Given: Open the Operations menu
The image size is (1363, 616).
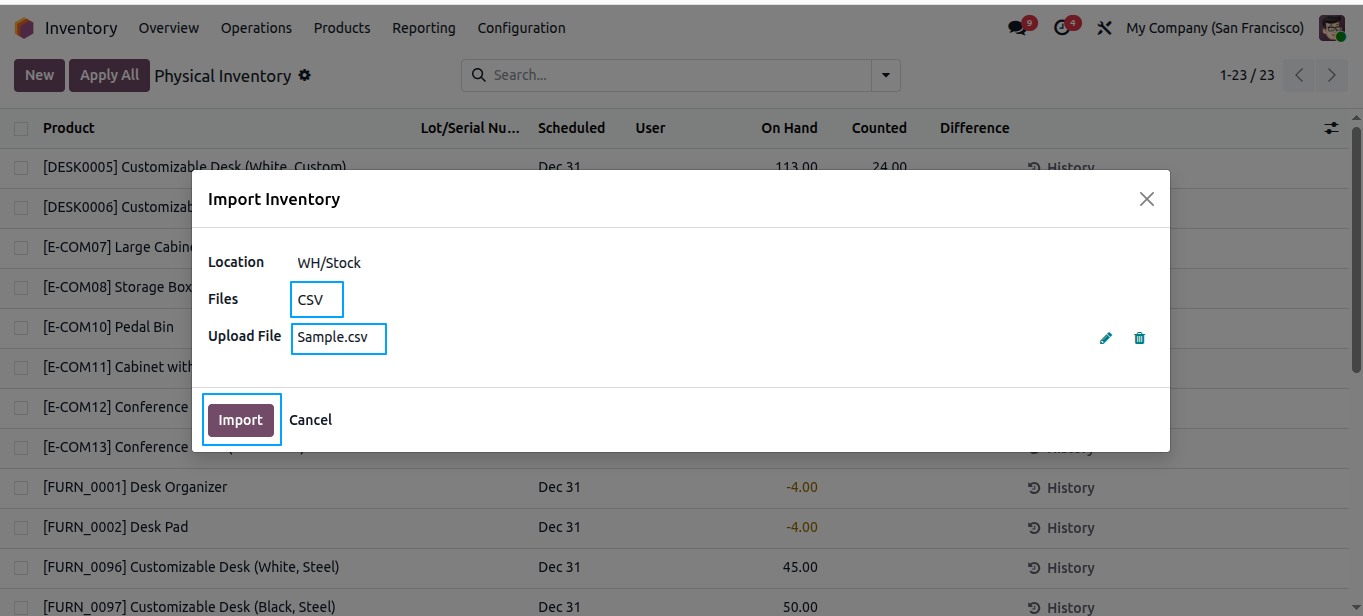Looking at the screenshot, I should click(257, 28).
